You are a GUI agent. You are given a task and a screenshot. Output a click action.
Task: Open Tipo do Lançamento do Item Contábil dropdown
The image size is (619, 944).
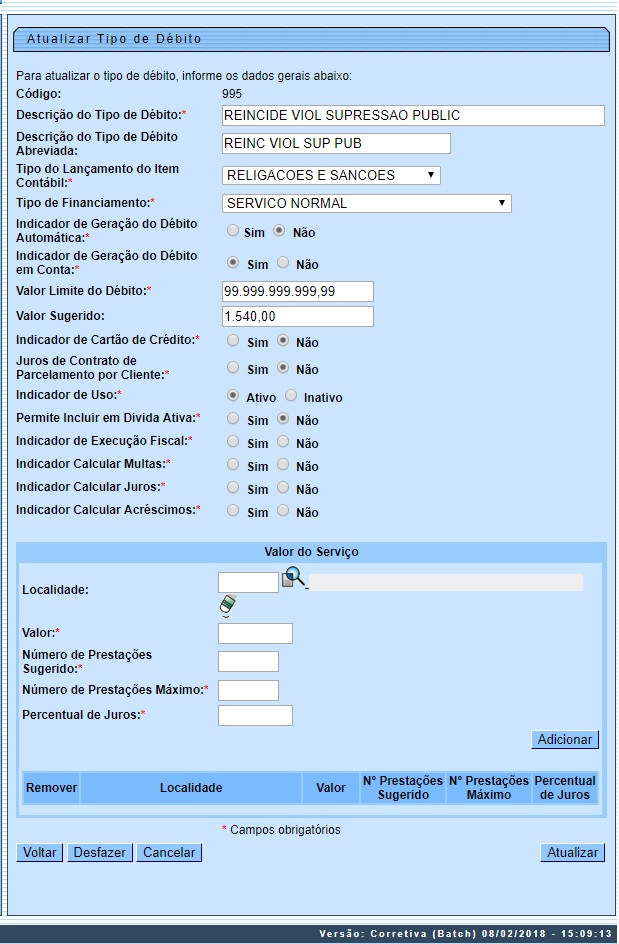coord(331,175)
